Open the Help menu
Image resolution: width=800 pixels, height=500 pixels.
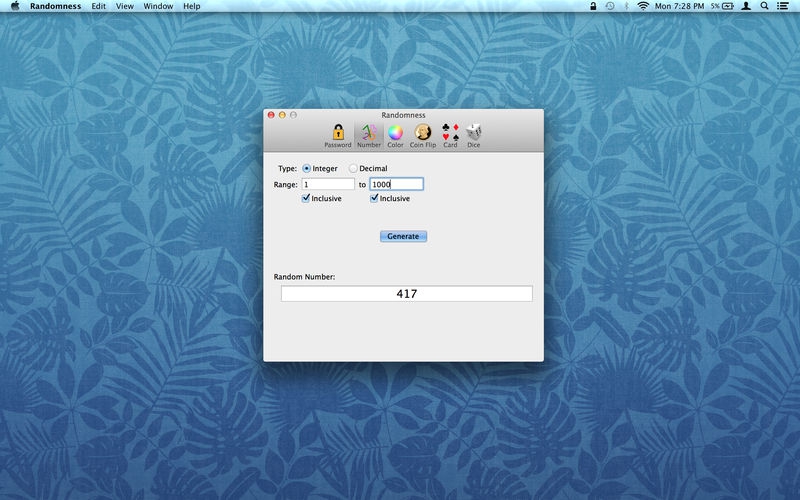click(x=192, y=6)
